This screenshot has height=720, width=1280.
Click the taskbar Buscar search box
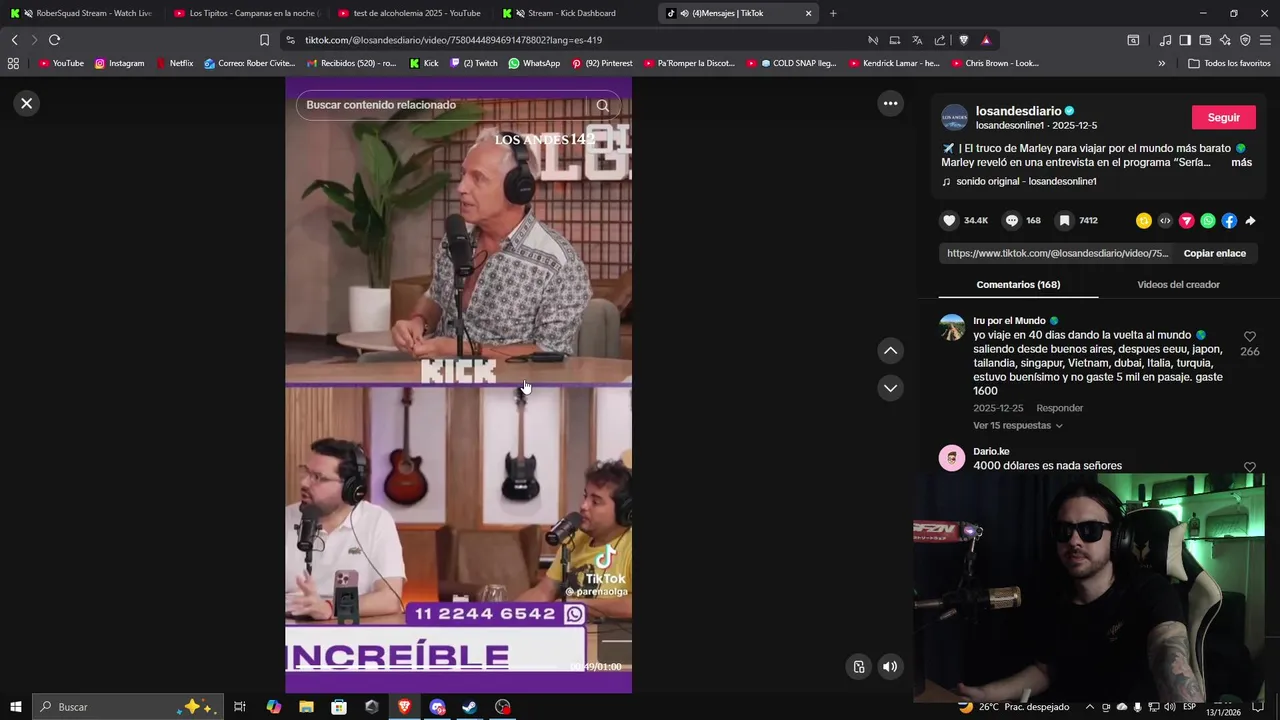127,707
